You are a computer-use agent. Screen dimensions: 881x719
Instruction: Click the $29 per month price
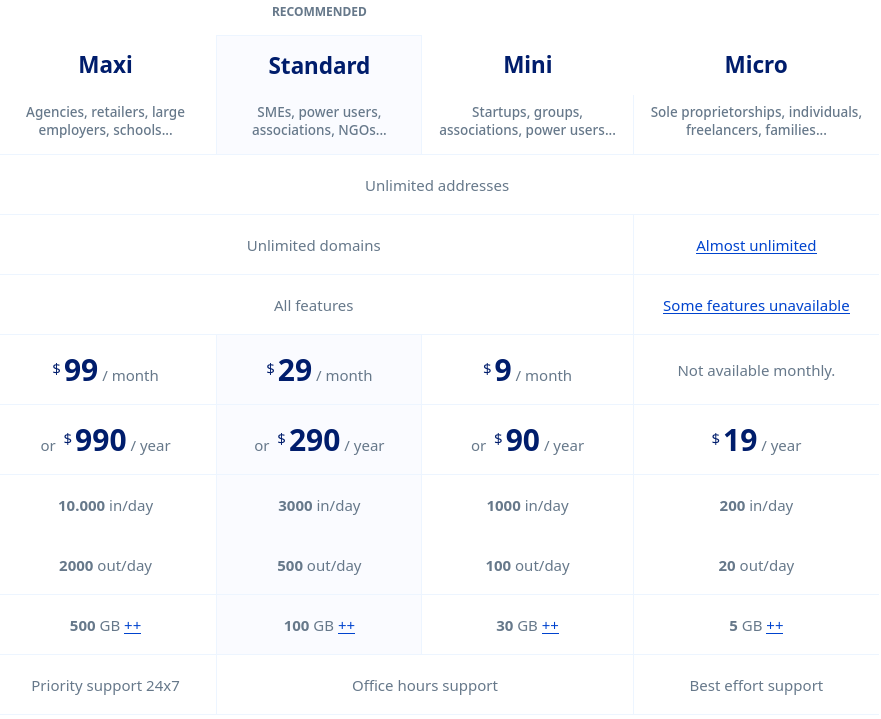pyautogui.click(x=319, y=371)
